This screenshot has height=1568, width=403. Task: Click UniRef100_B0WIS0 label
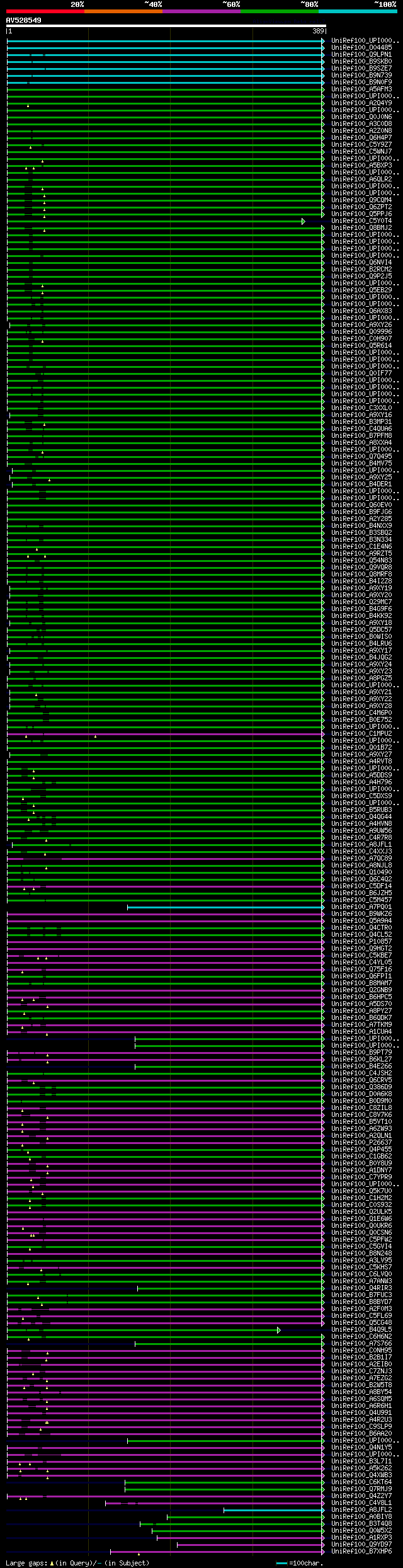[361, 637]
